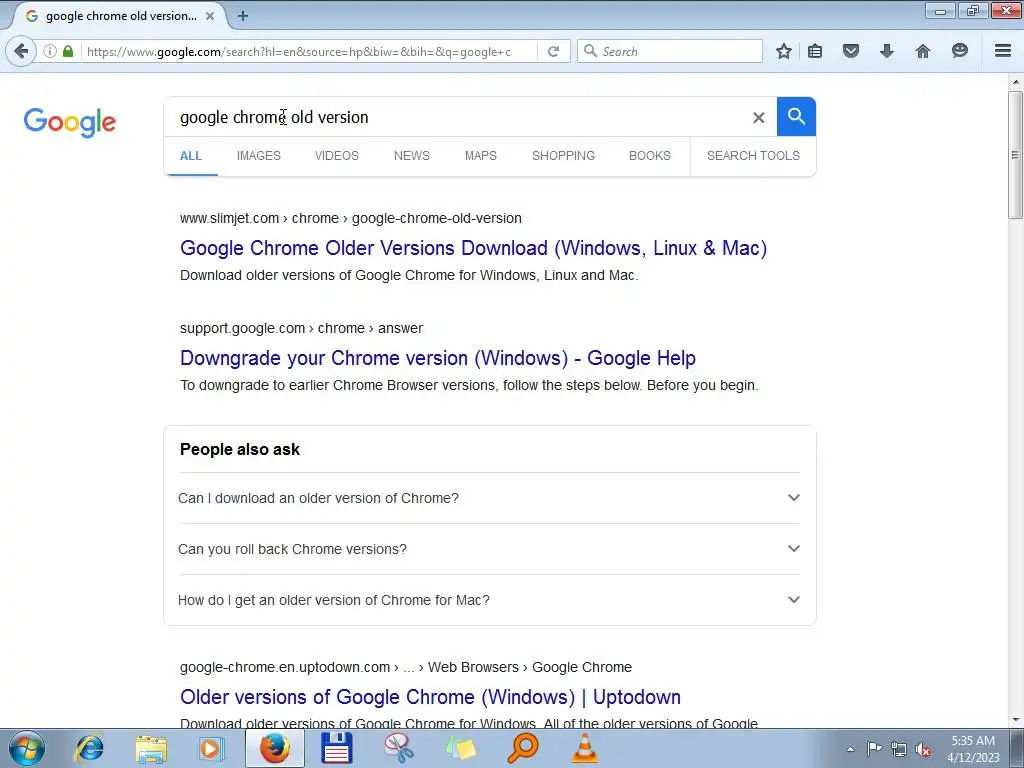Open site information via the info icon
Viewport: 1024px width, 768px height.
tap(50, 51)
